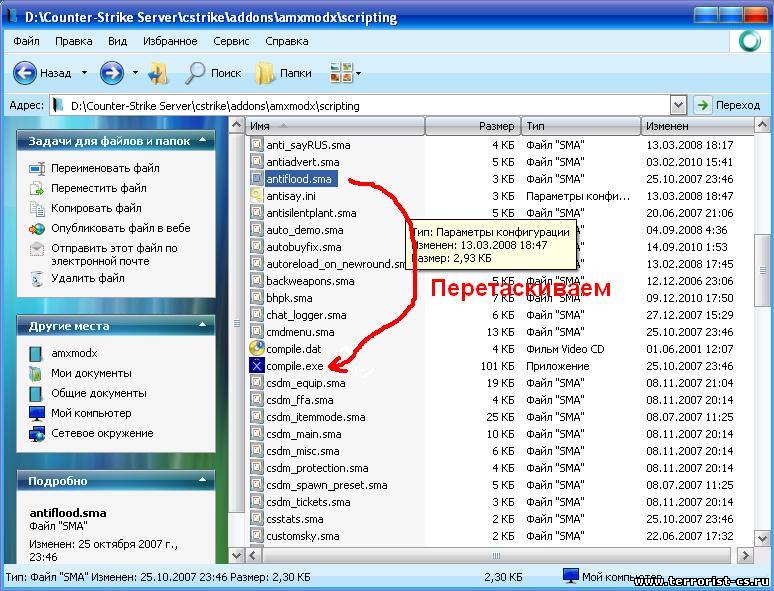
Task: Open the Избранное menu
Action: coord(170,41)
